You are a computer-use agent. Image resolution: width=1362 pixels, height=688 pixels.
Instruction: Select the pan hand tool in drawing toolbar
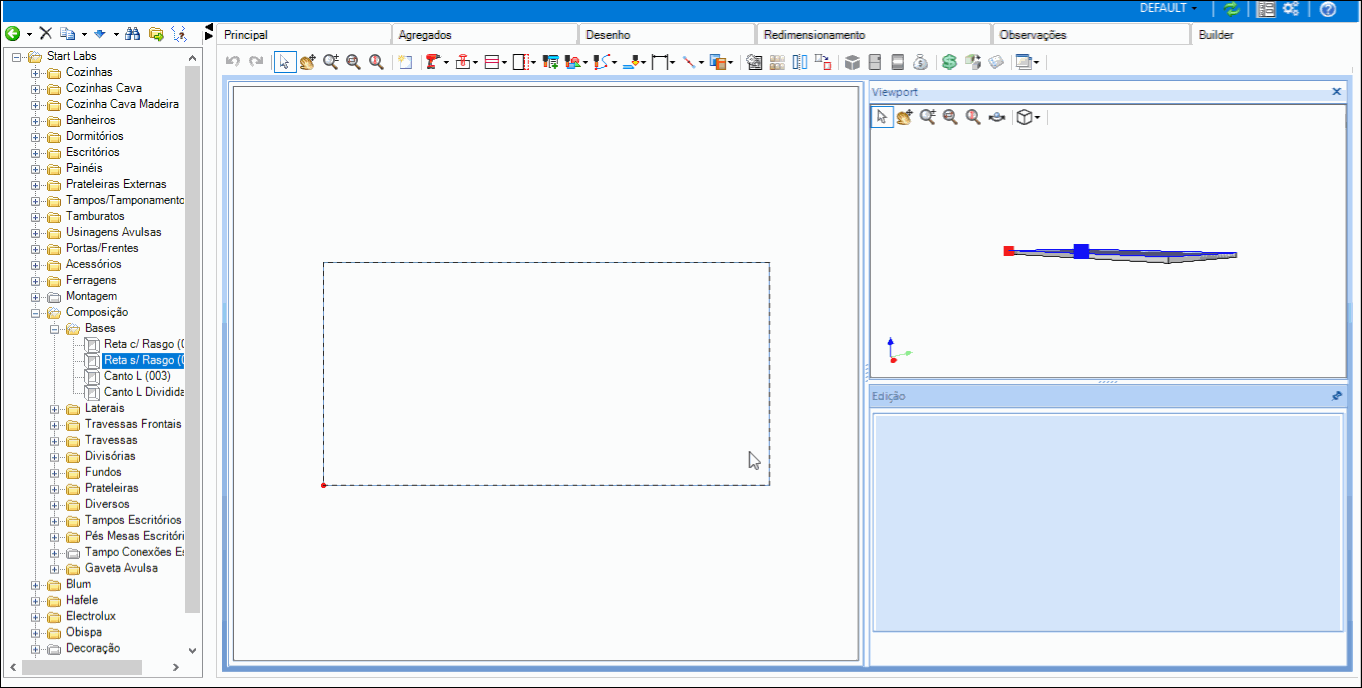click(x=308, y=62)
